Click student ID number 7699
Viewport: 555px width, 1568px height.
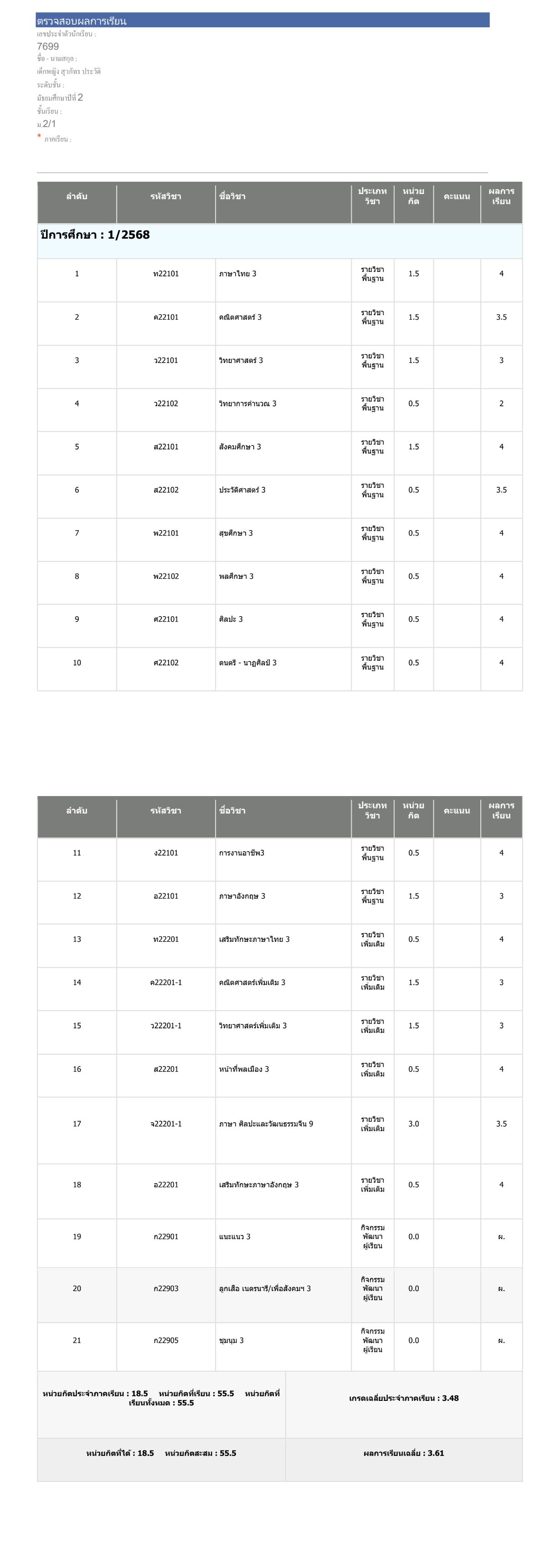48,46
